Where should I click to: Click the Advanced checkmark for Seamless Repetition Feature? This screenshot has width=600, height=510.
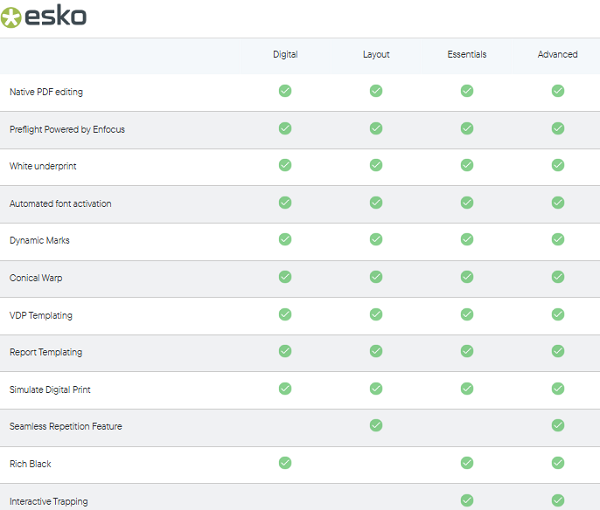point(558,425)
